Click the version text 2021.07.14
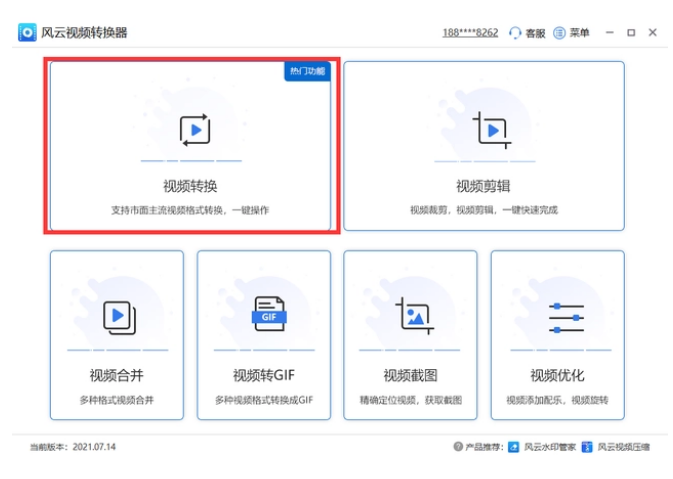The image size is (673, 479). click(94, 447)
